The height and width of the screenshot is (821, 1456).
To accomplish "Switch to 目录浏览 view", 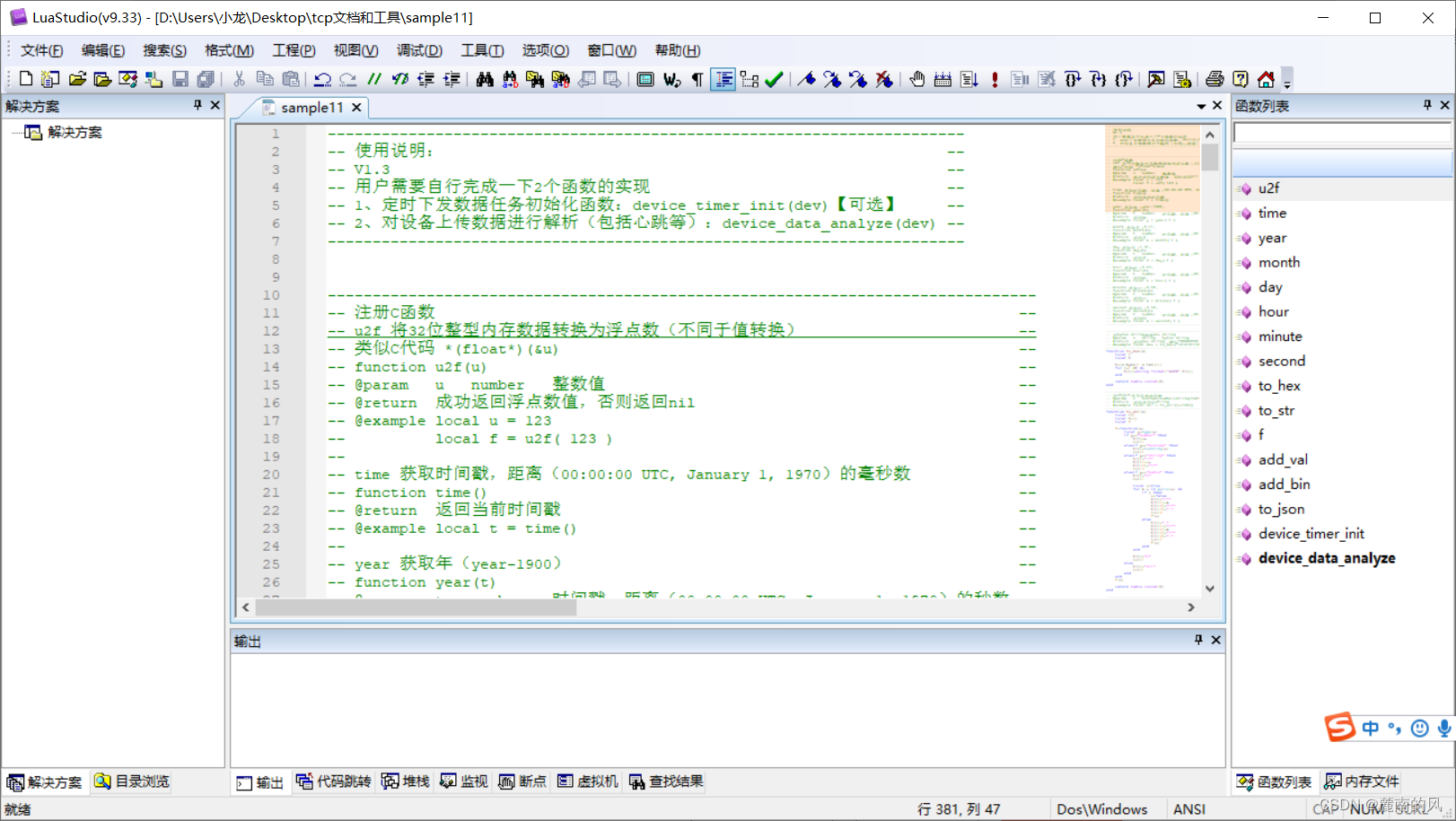I will 131,782.
